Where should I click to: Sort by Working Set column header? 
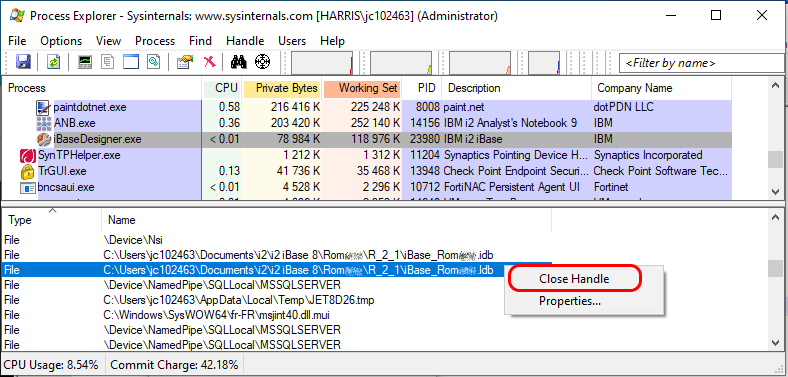pyautogui.click(x=362, y=88)
